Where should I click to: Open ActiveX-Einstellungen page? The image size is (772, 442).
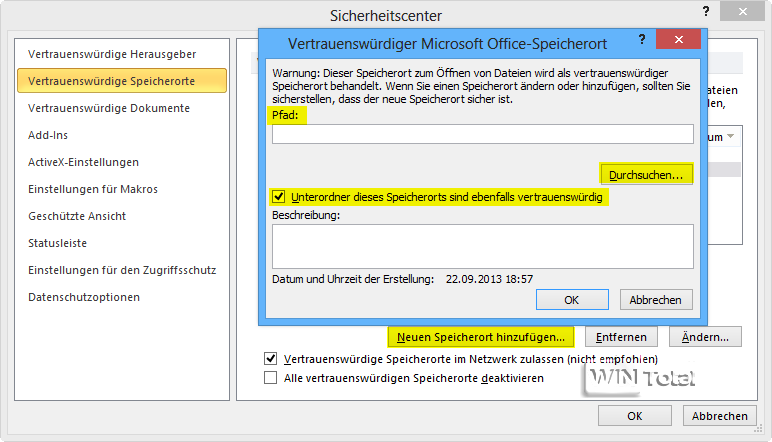[84, 161]
